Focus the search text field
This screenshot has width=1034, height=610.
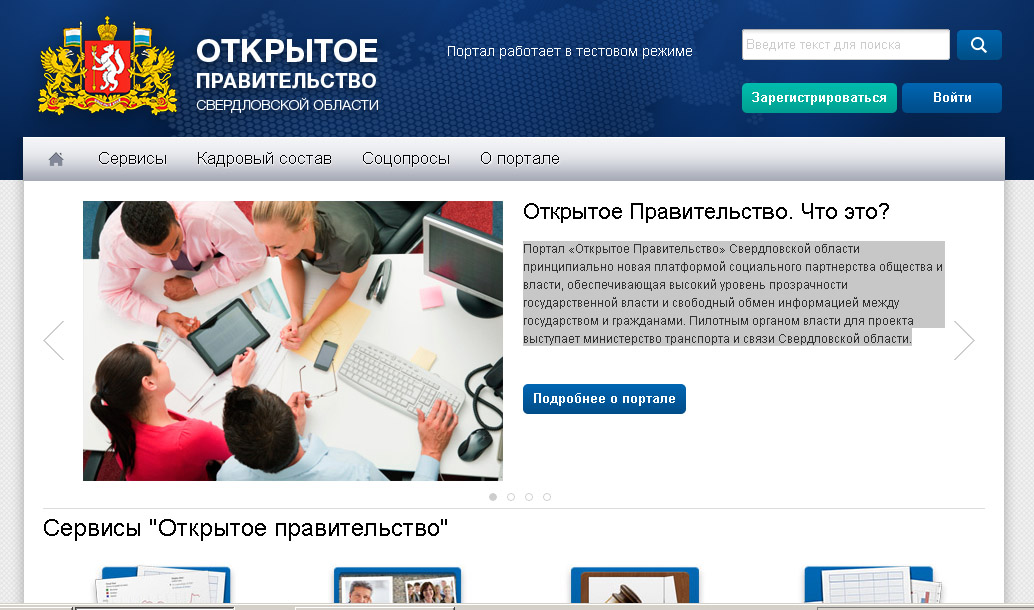coord(845,45)
